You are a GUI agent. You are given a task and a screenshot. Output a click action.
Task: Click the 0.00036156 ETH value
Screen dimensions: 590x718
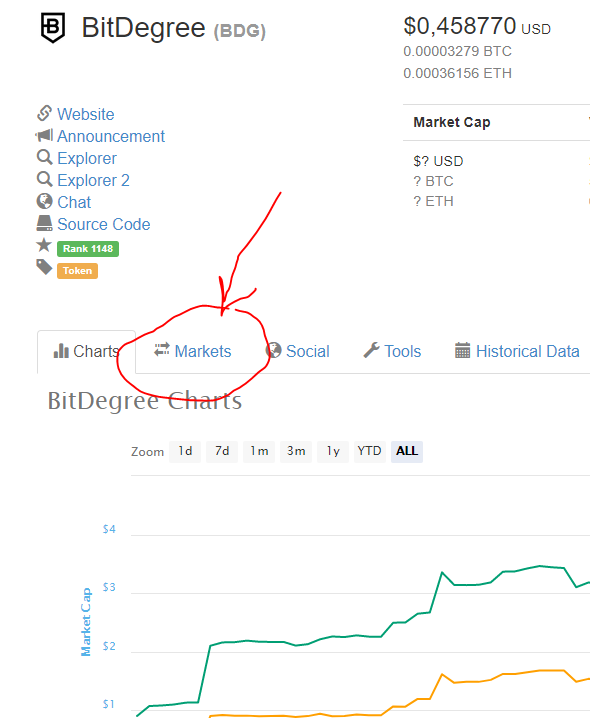[x=457, y=73]
